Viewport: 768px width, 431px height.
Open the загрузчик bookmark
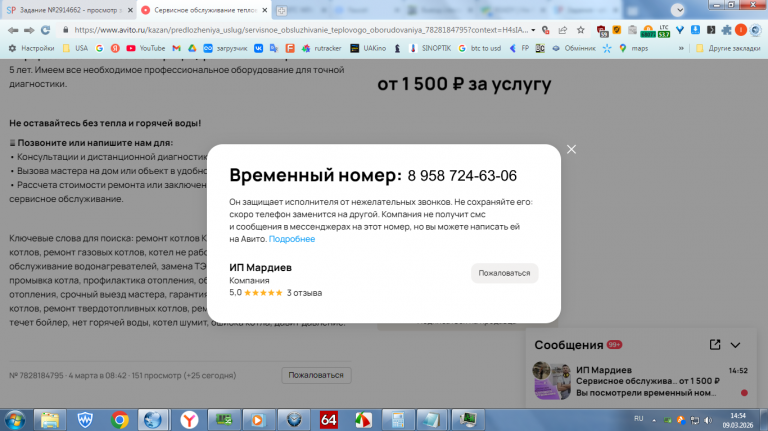click(x=225, y=48)
